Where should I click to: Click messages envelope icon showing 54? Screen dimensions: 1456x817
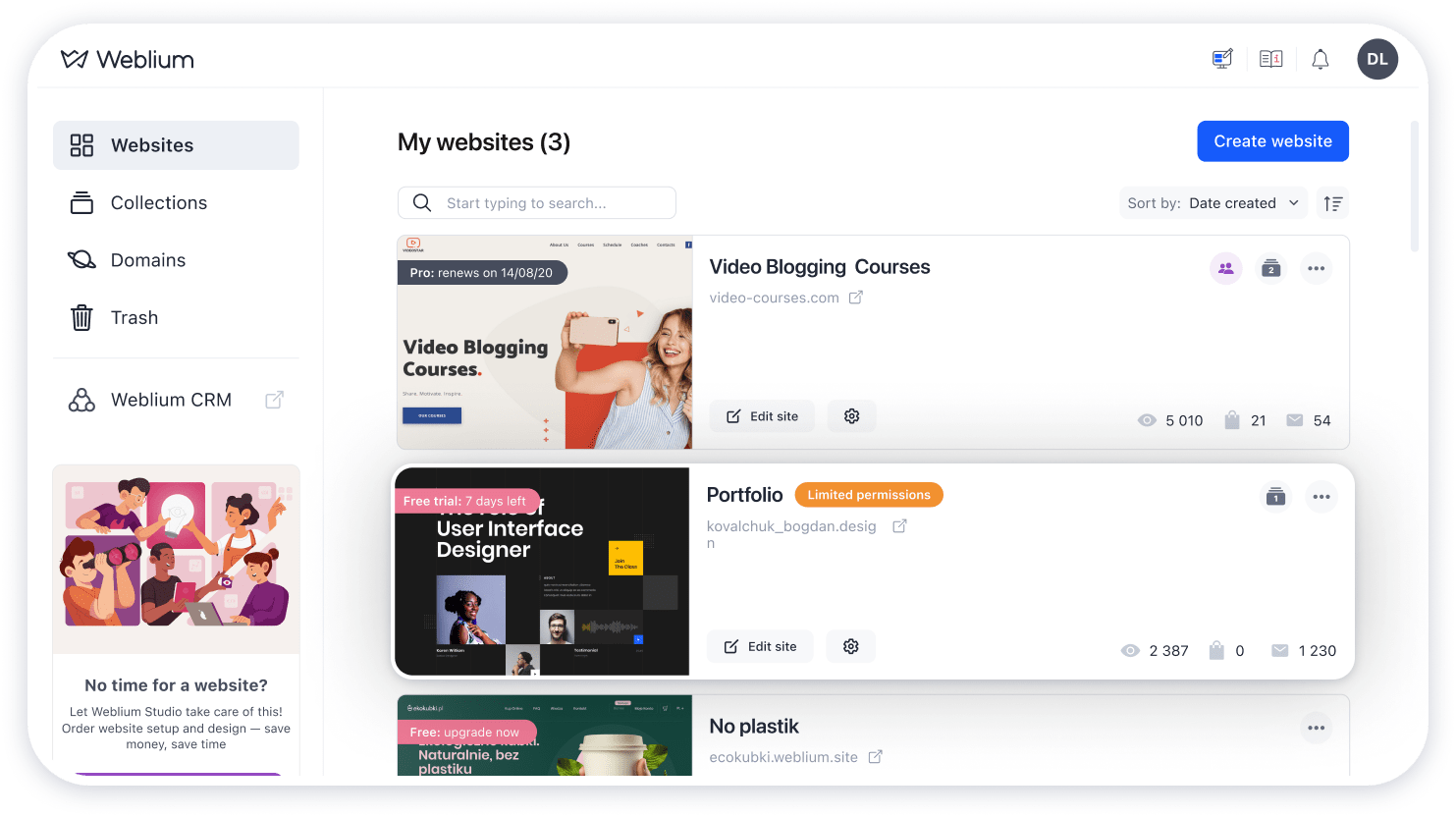click(1295, 420)
